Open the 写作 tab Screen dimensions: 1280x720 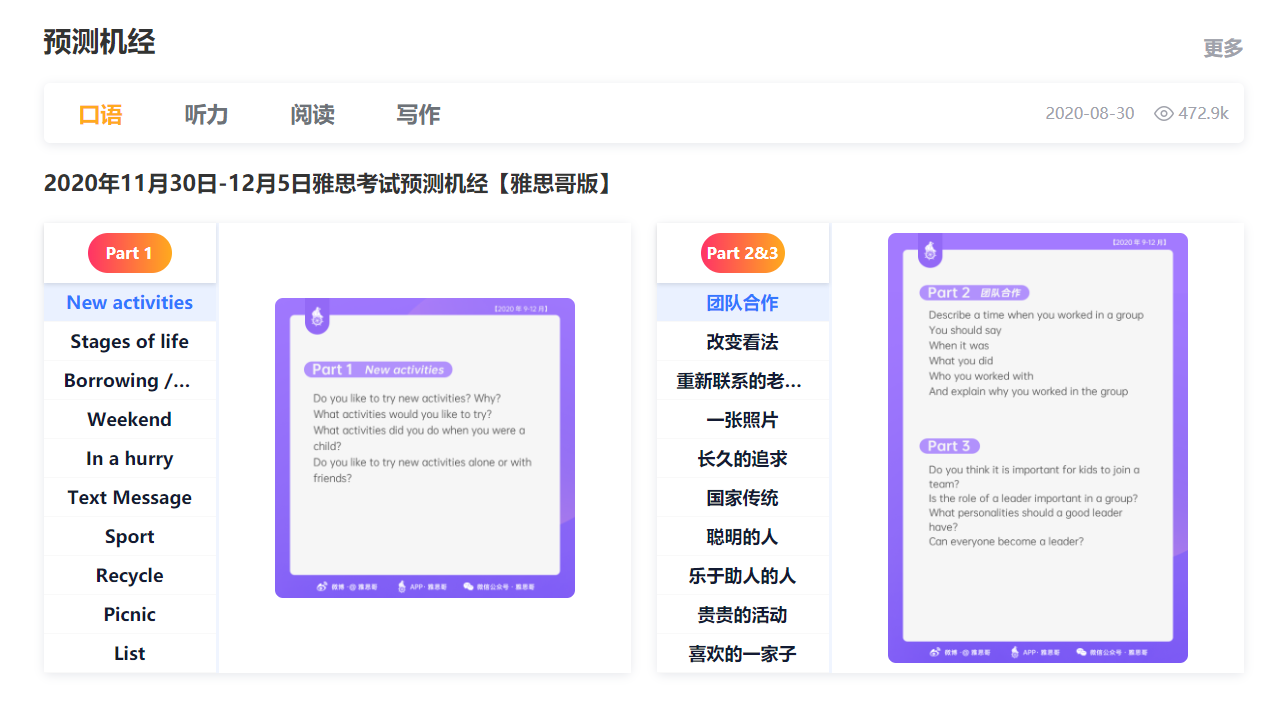(417, 114)
